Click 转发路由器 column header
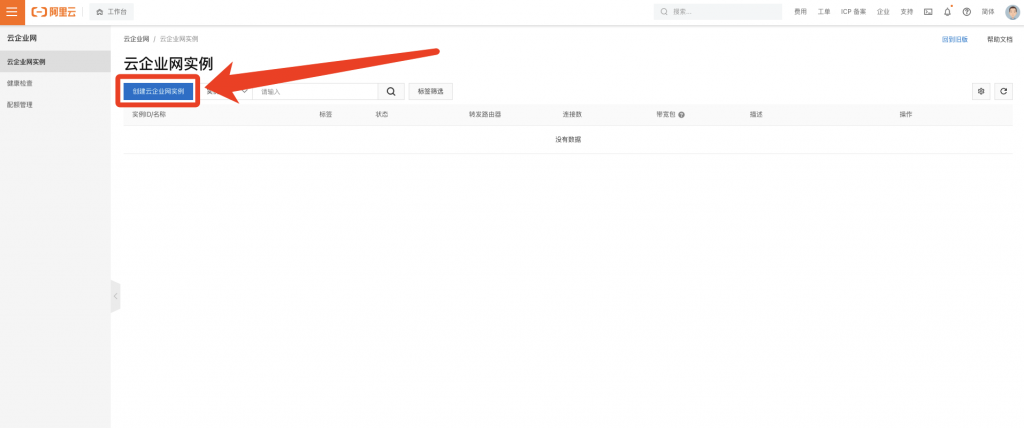 pyautogui.click(x=485, y=114)
